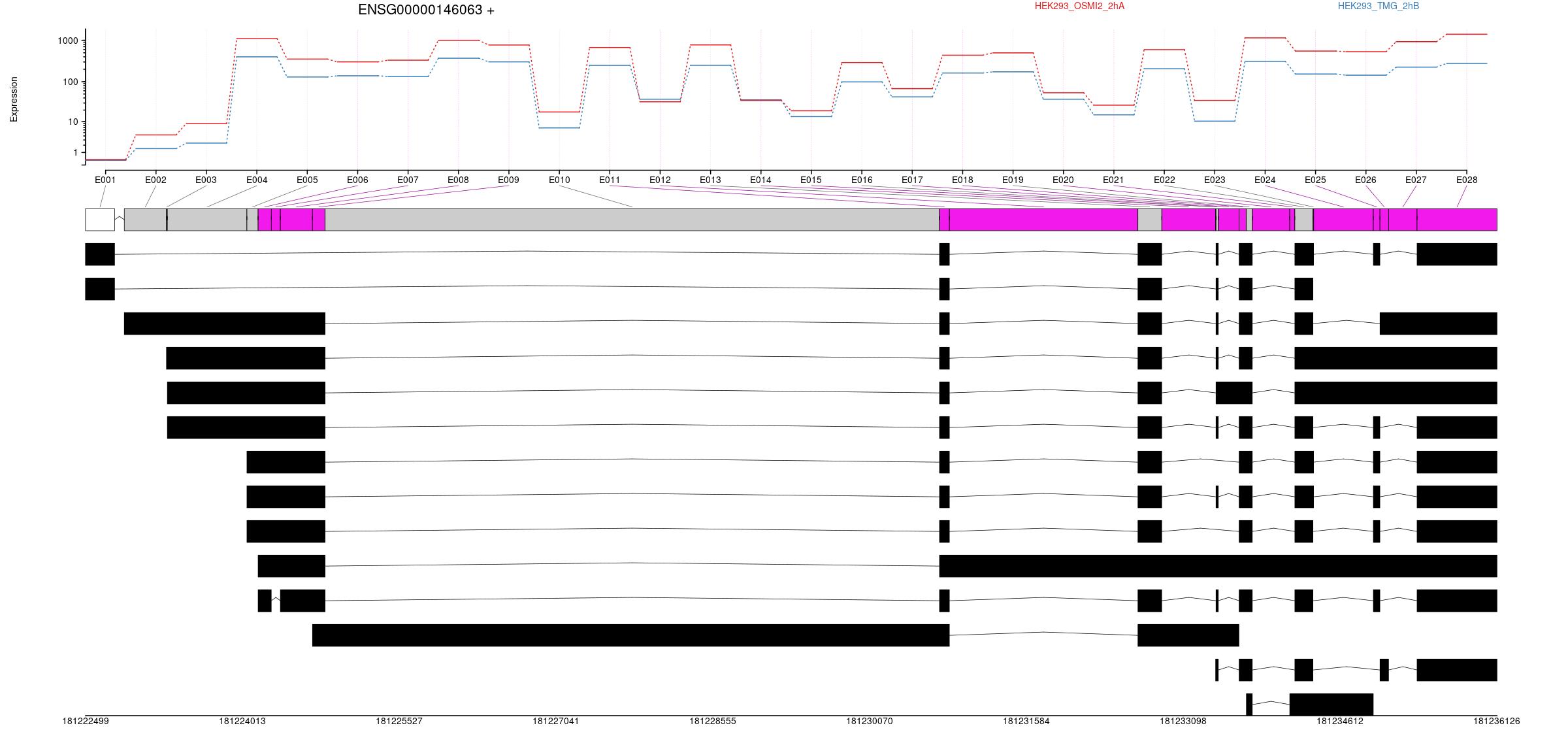The width and height of the screenshot is (1568, 732).
Task: Click exon label E002
Action: (155, 180)
